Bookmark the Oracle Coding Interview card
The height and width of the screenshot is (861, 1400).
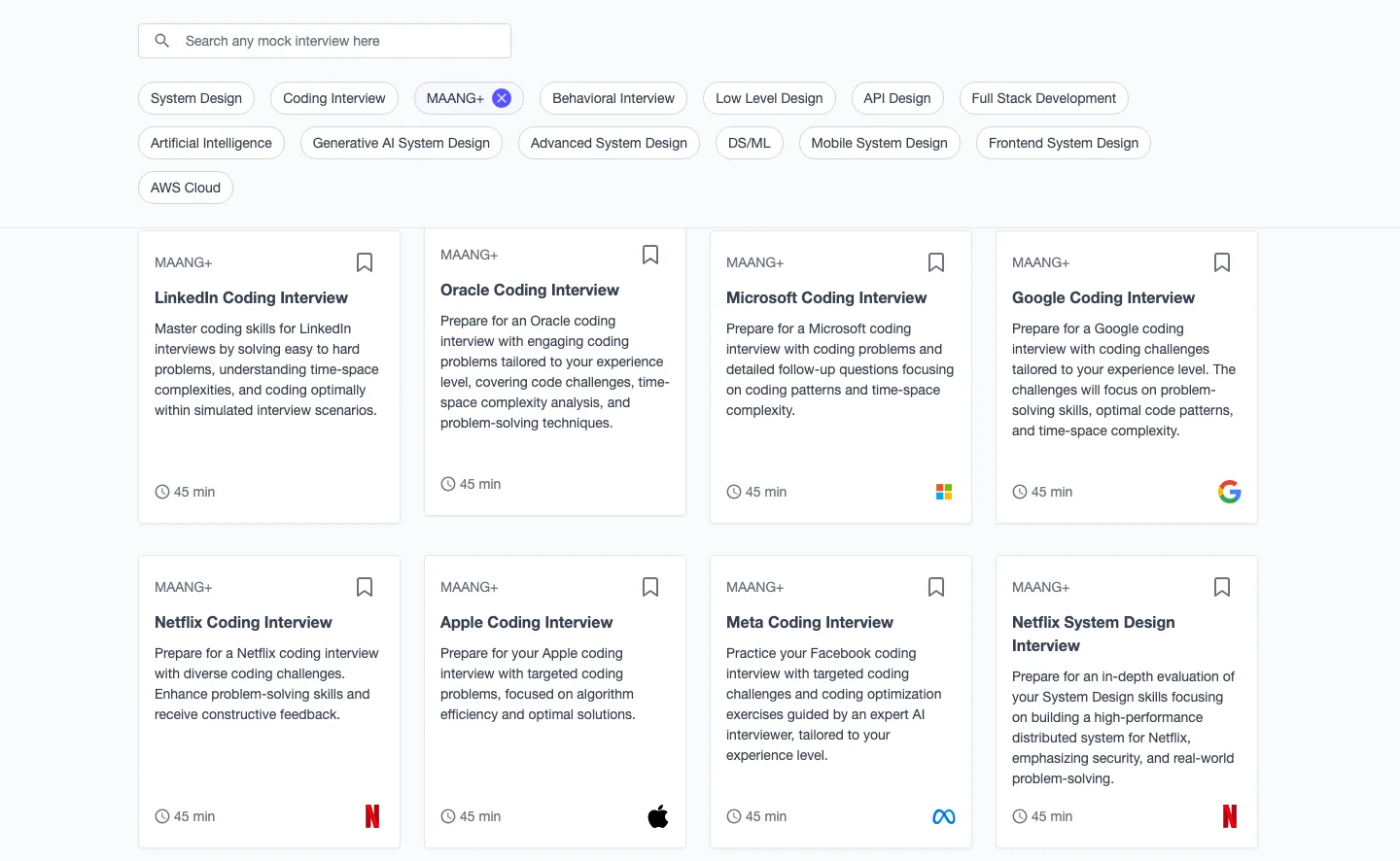pos(650,255)
